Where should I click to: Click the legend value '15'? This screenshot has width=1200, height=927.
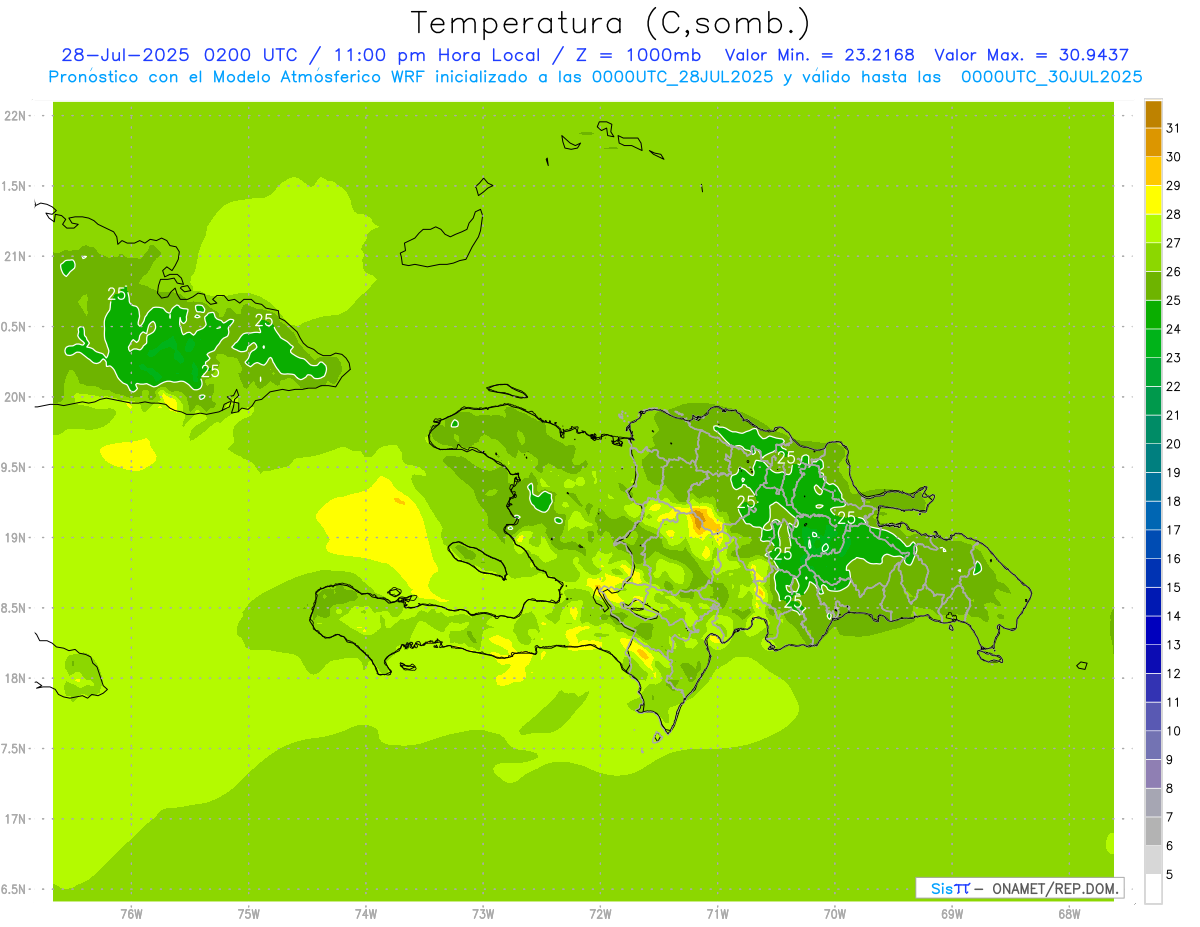pyautogui.click(x=1173, y=587)
